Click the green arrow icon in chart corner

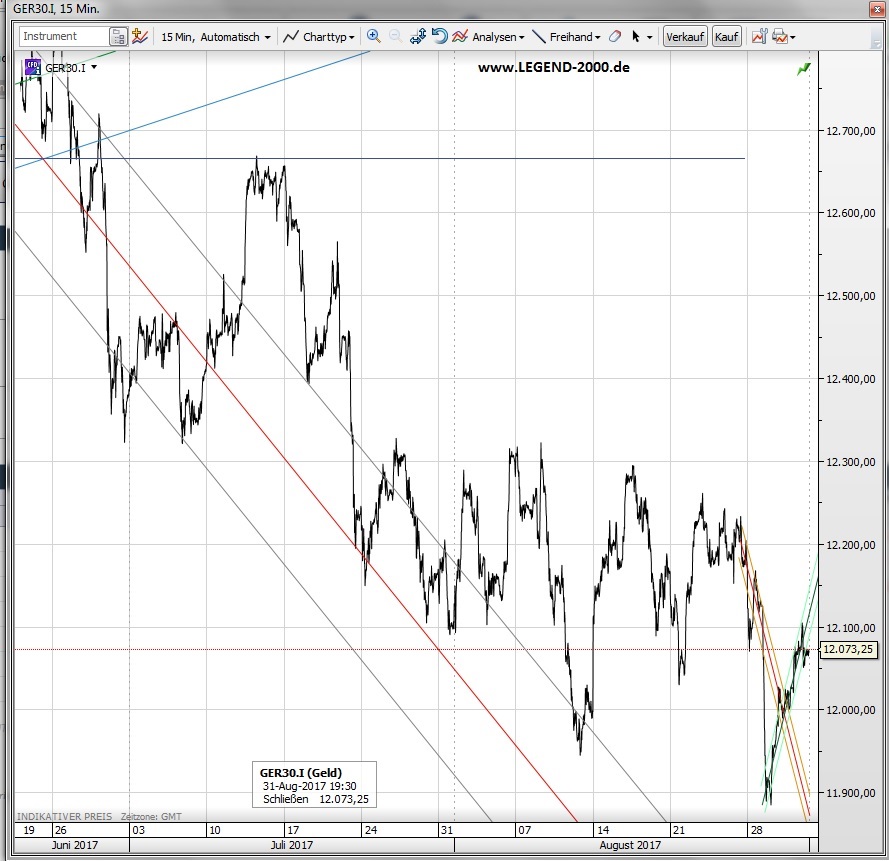click(803, 68)
